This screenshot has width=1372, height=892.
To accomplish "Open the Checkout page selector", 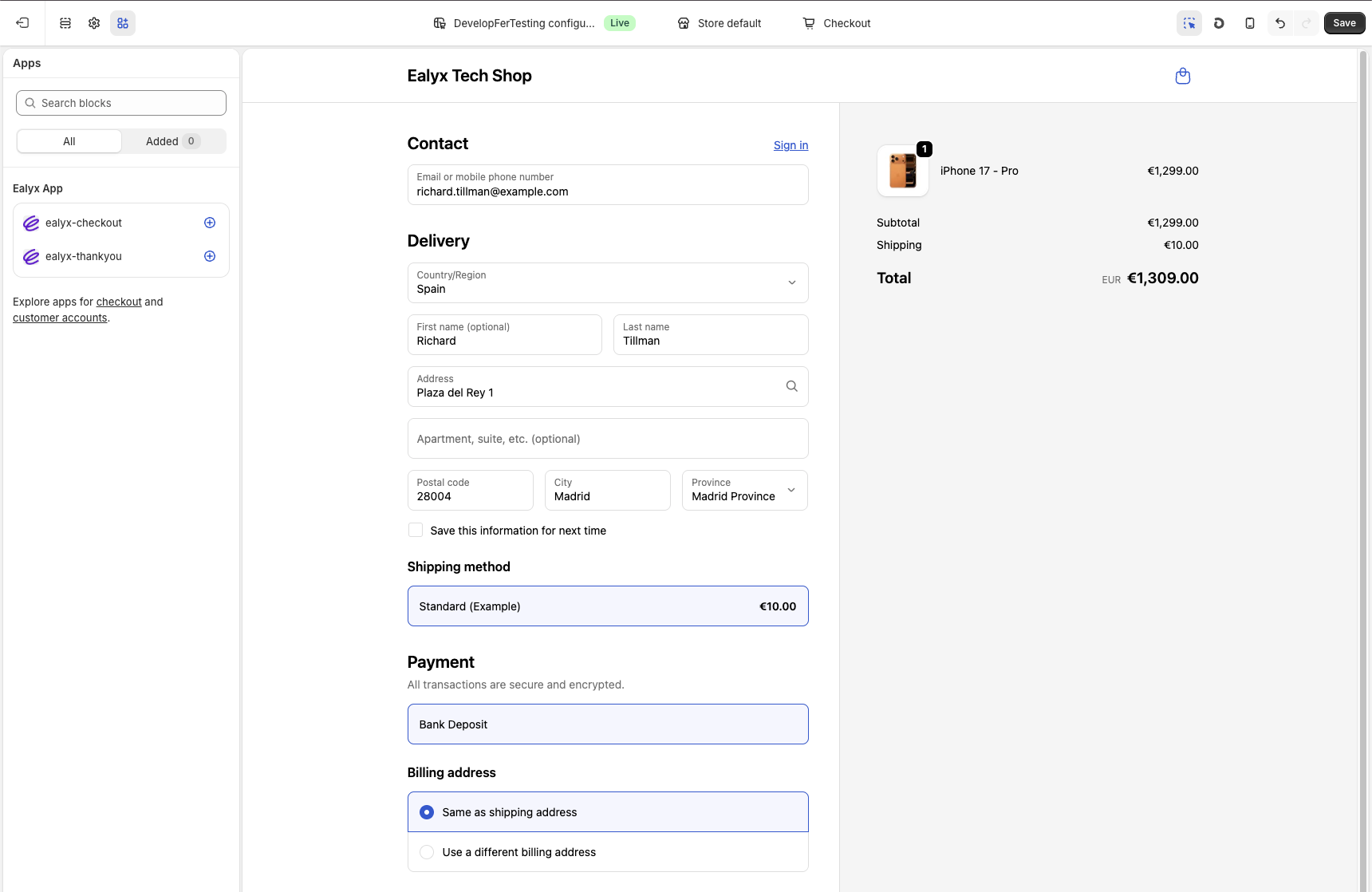I will 836,23.
